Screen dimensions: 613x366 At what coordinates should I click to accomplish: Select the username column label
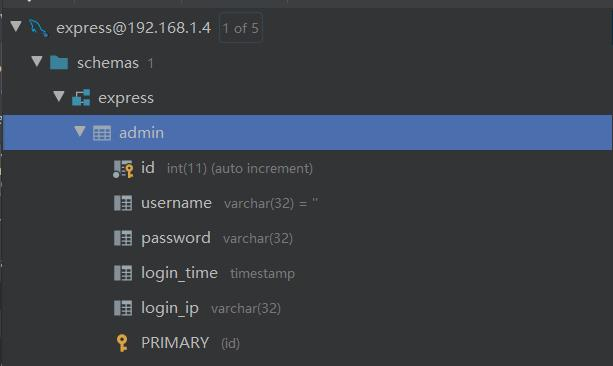[176, 203]
